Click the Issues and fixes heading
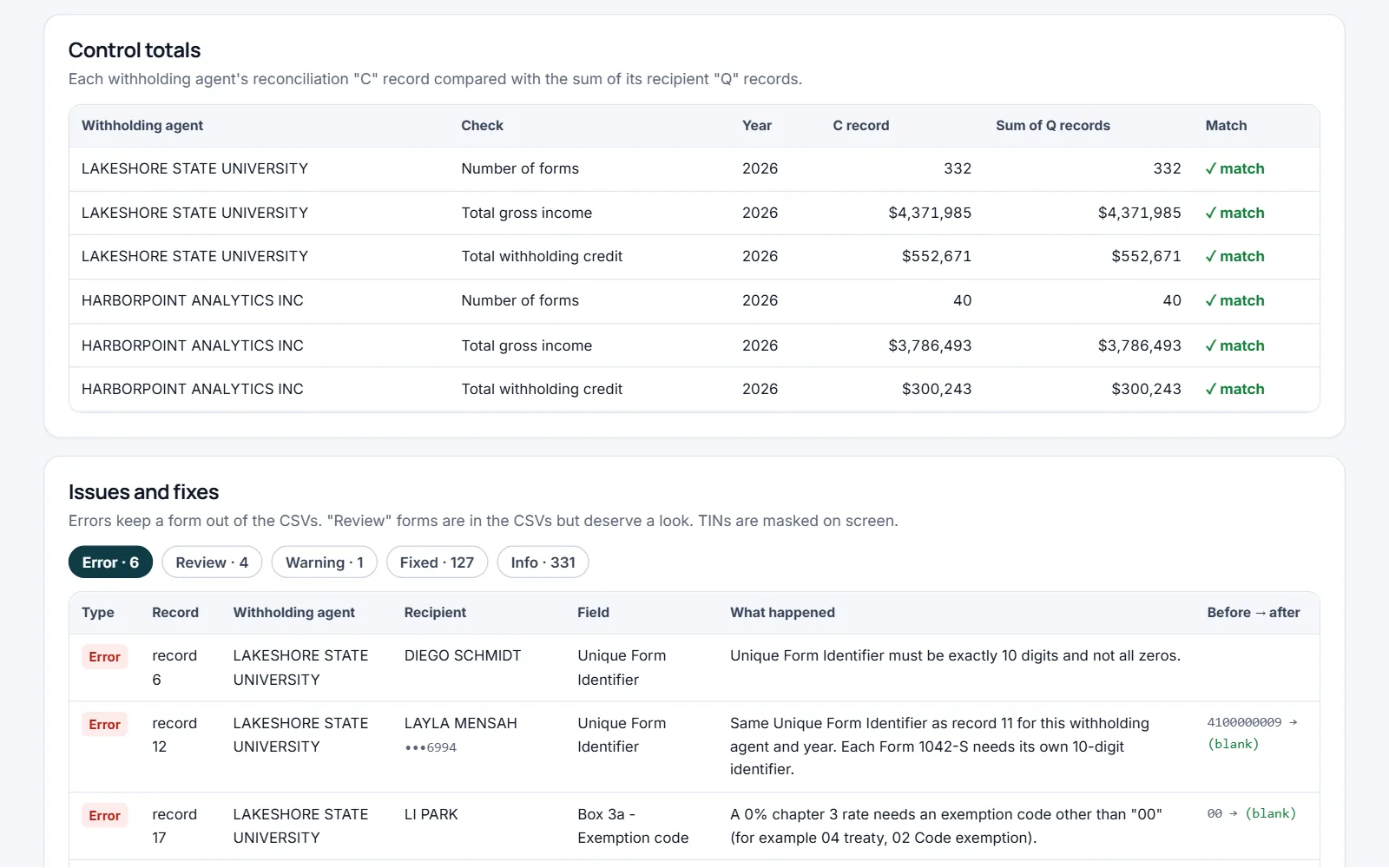 (143, 492)
